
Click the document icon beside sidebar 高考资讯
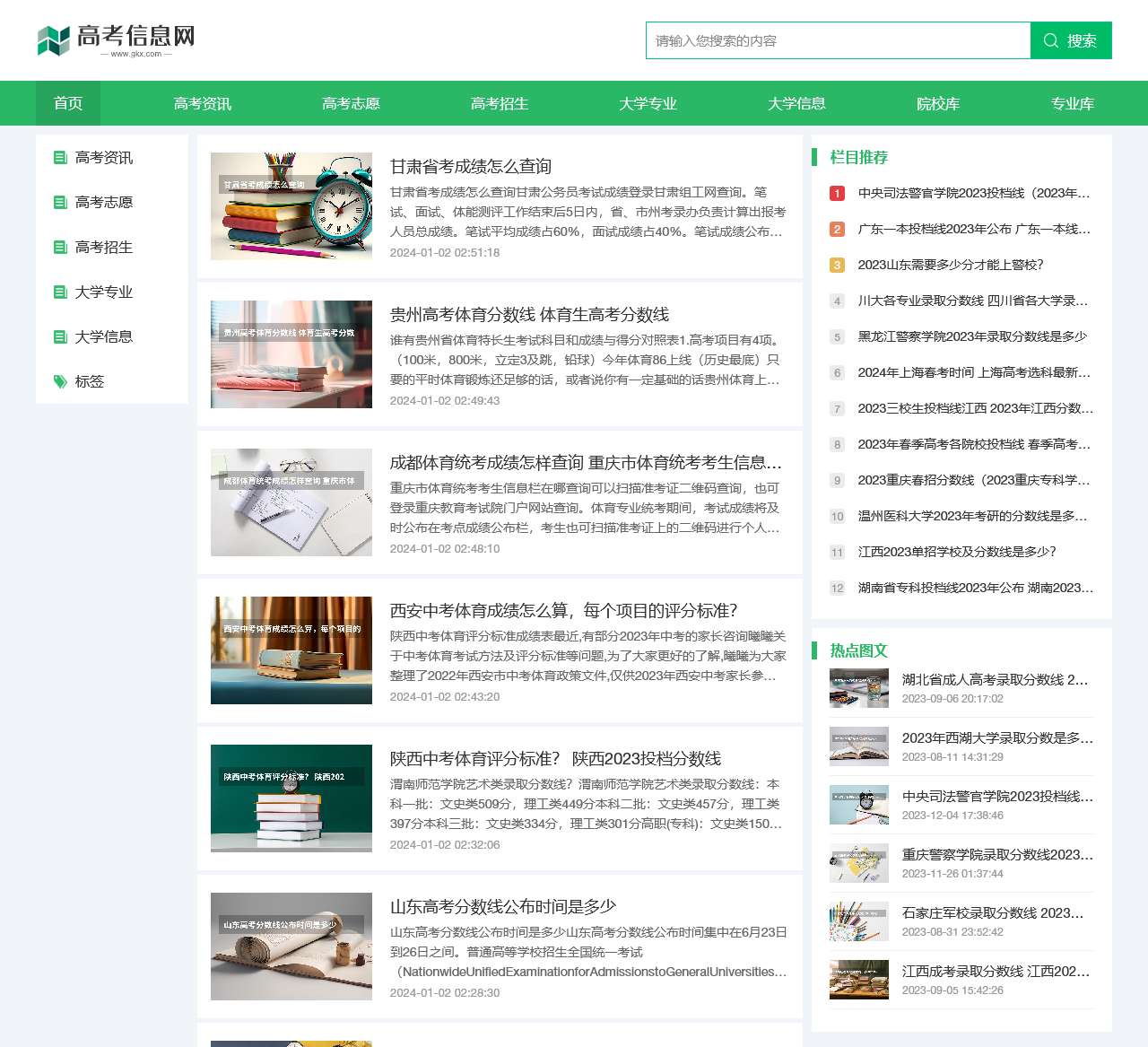tap(60, 158)
